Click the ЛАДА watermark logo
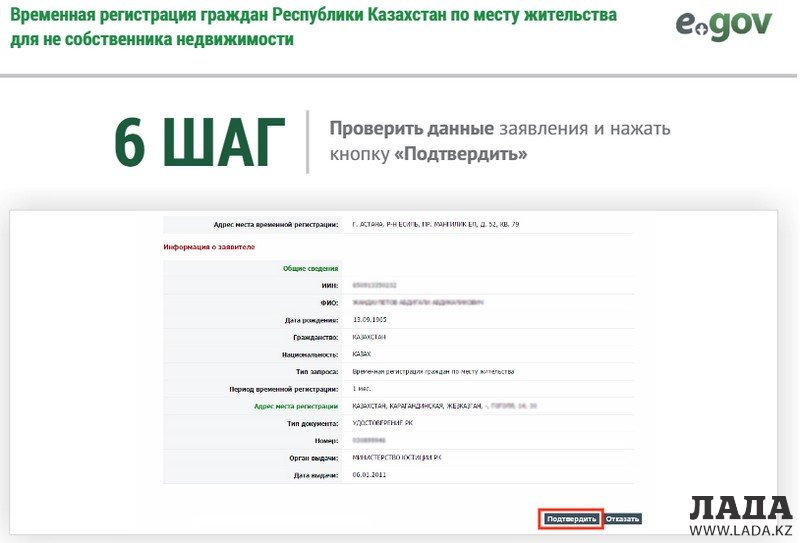800x543 pixels. pos(742,509)
